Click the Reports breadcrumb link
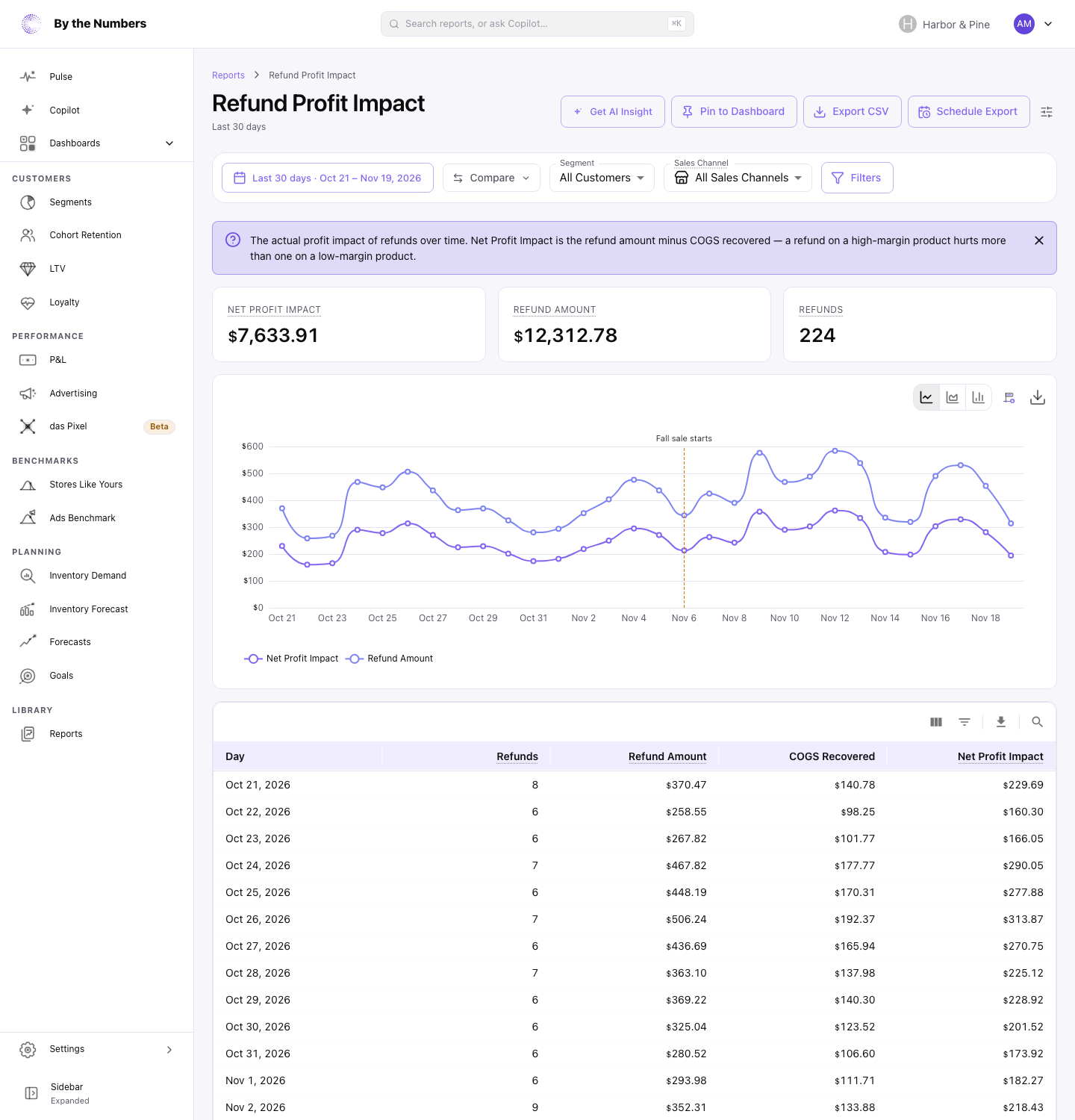 [x=228, y=75]
